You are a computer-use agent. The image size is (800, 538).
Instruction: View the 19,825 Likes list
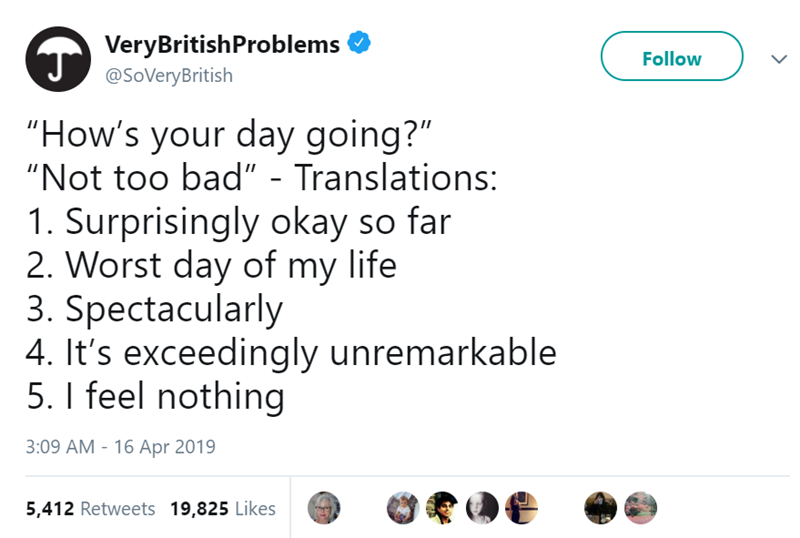(x=222, y=509)
